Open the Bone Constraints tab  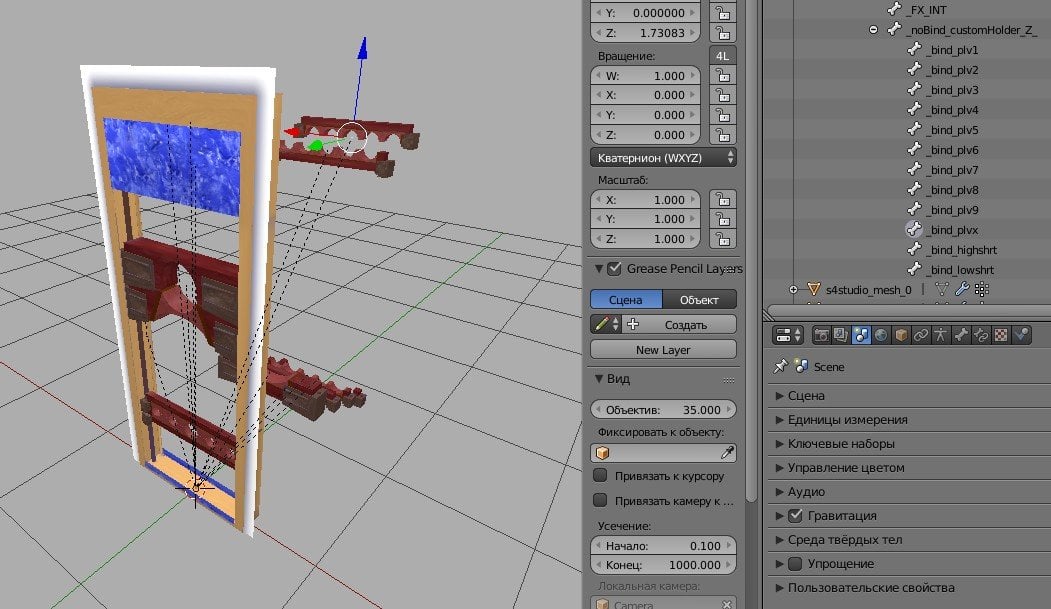981,335
